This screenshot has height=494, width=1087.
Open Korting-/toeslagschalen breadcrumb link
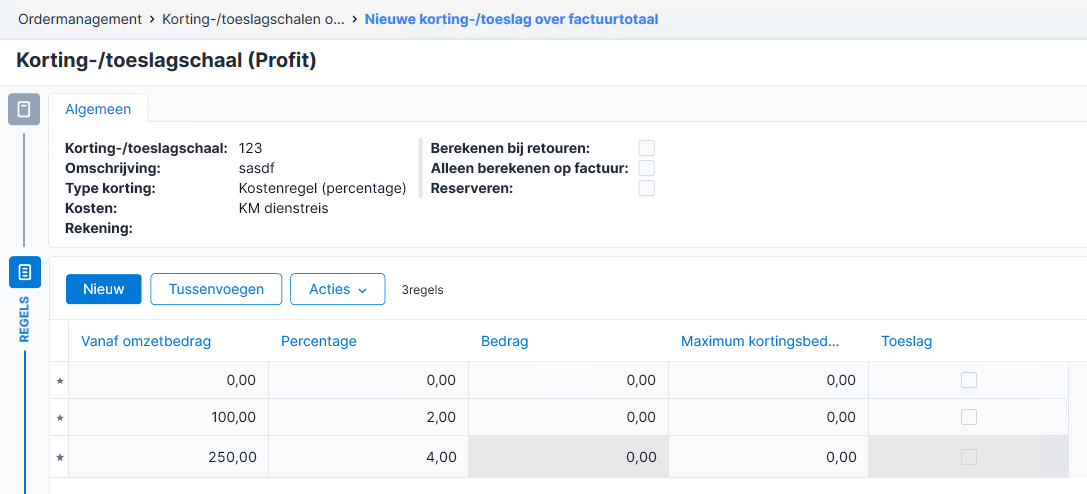pos(253,19)
